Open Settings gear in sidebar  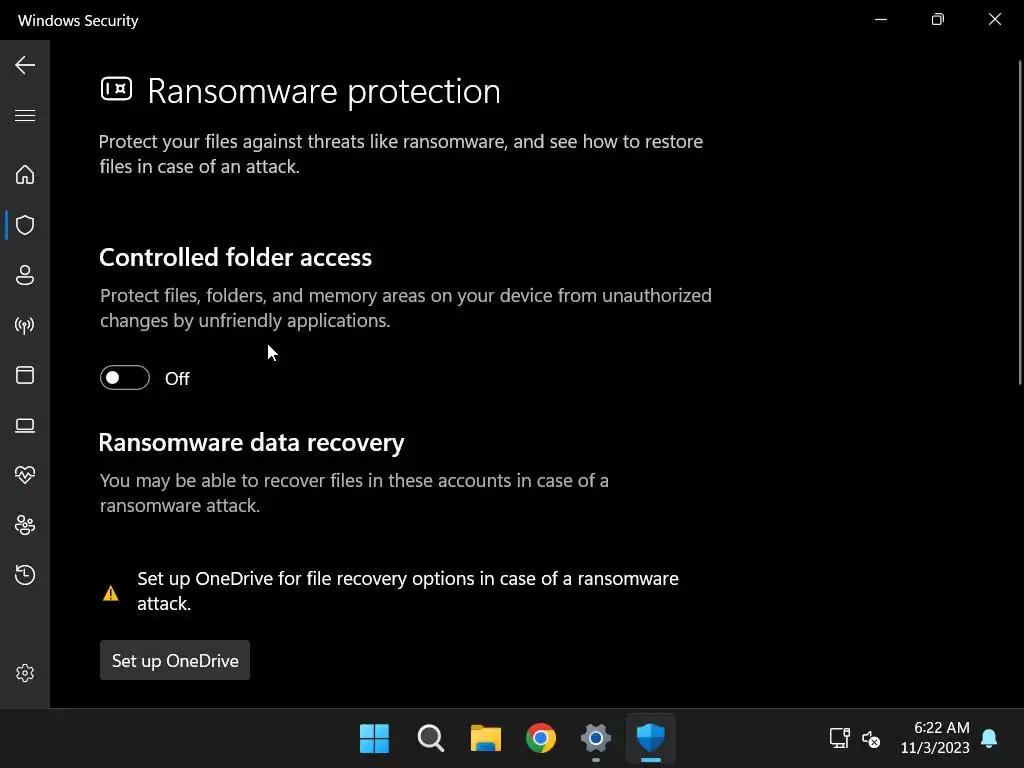[25, 673]
